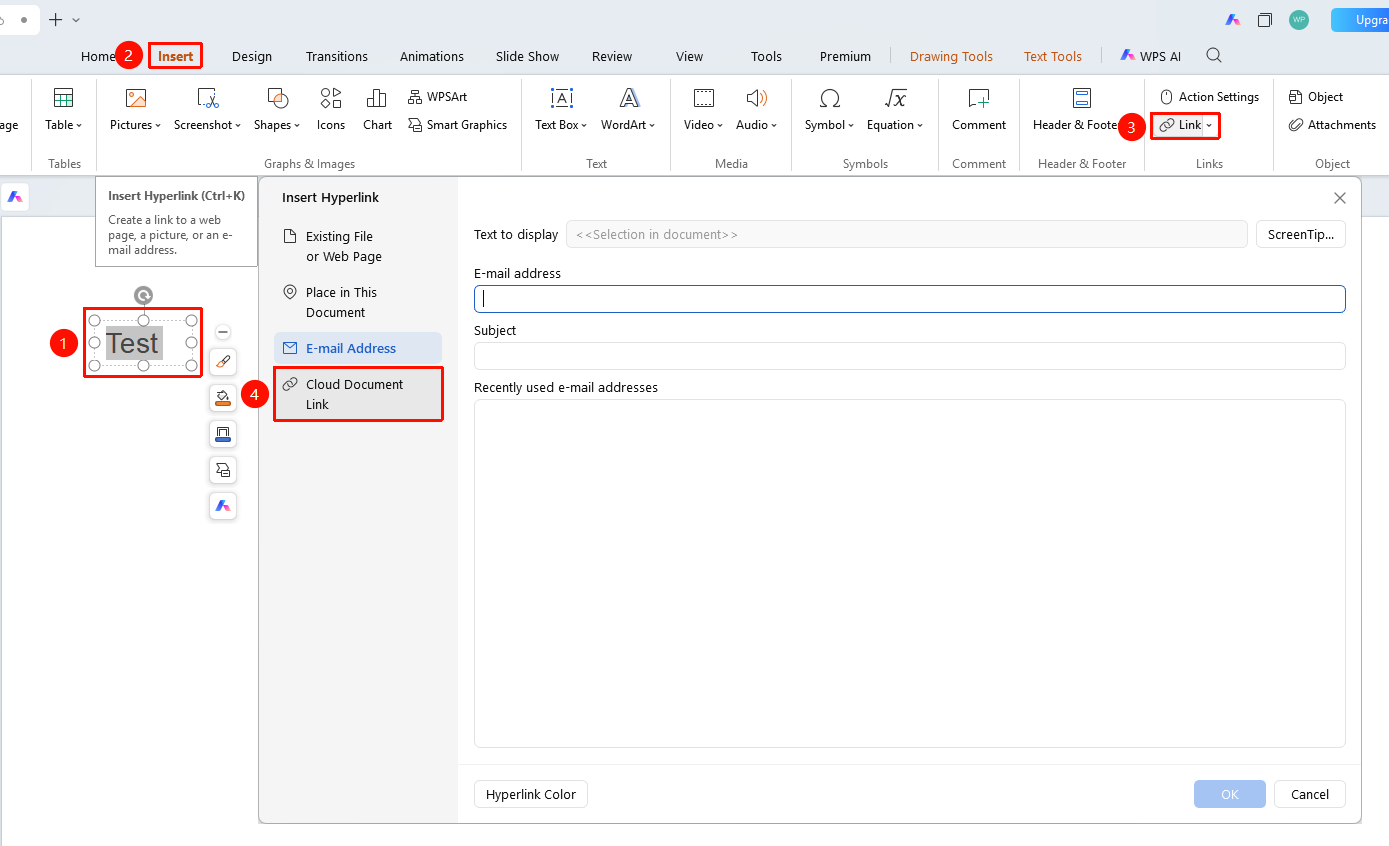Go to the Animations tab
Screen dimensions: 1389x846
432,56
